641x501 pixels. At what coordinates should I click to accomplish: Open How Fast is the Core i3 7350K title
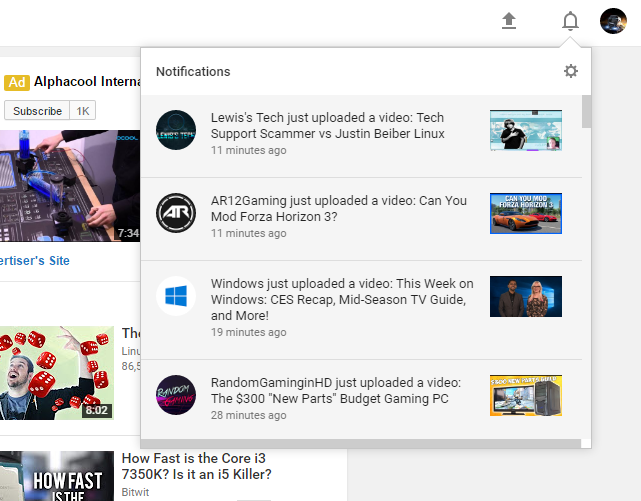pos(197,466)
